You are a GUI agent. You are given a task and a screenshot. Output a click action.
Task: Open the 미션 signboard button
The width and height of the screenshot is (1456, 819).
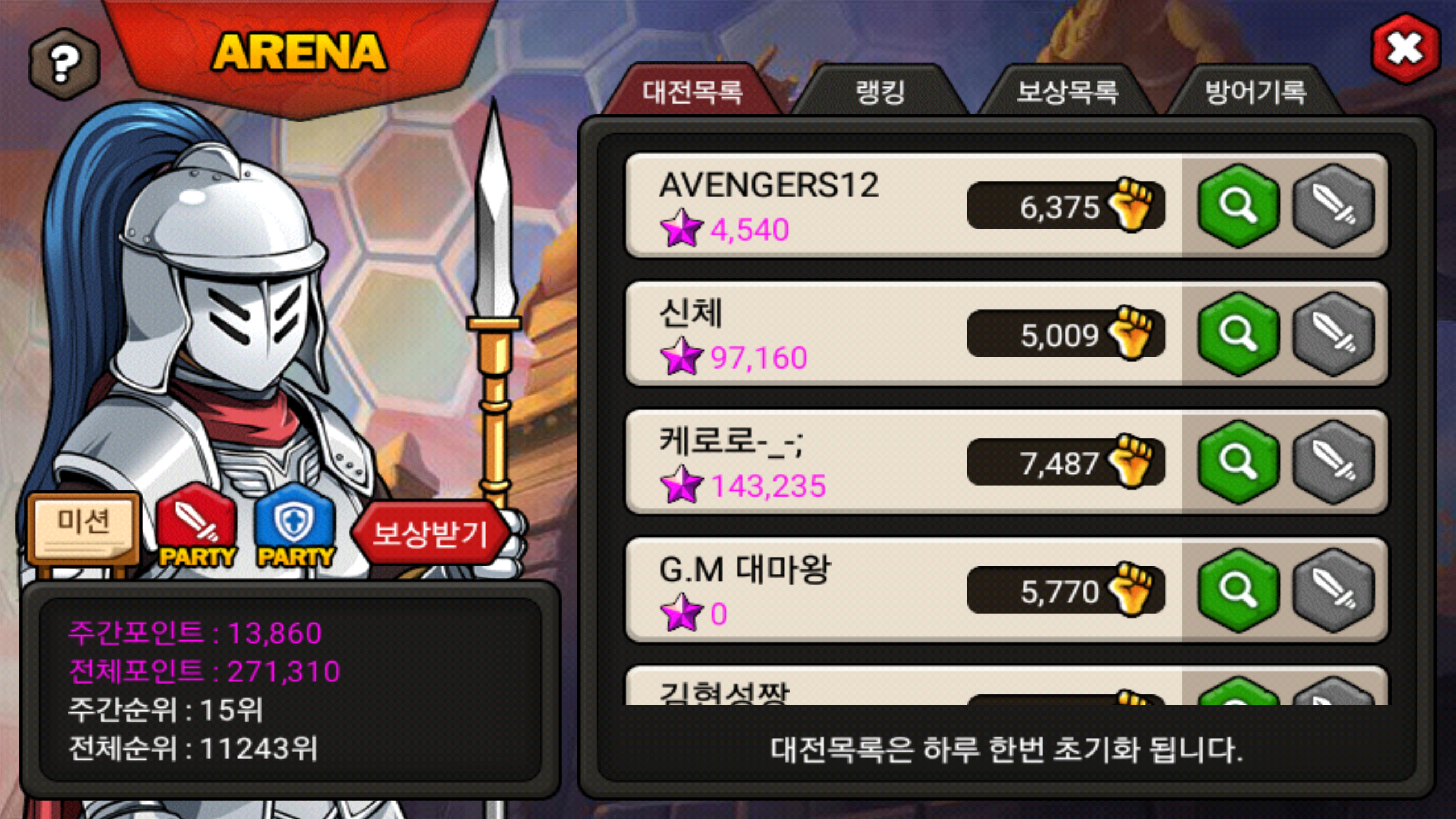[83, 529]
